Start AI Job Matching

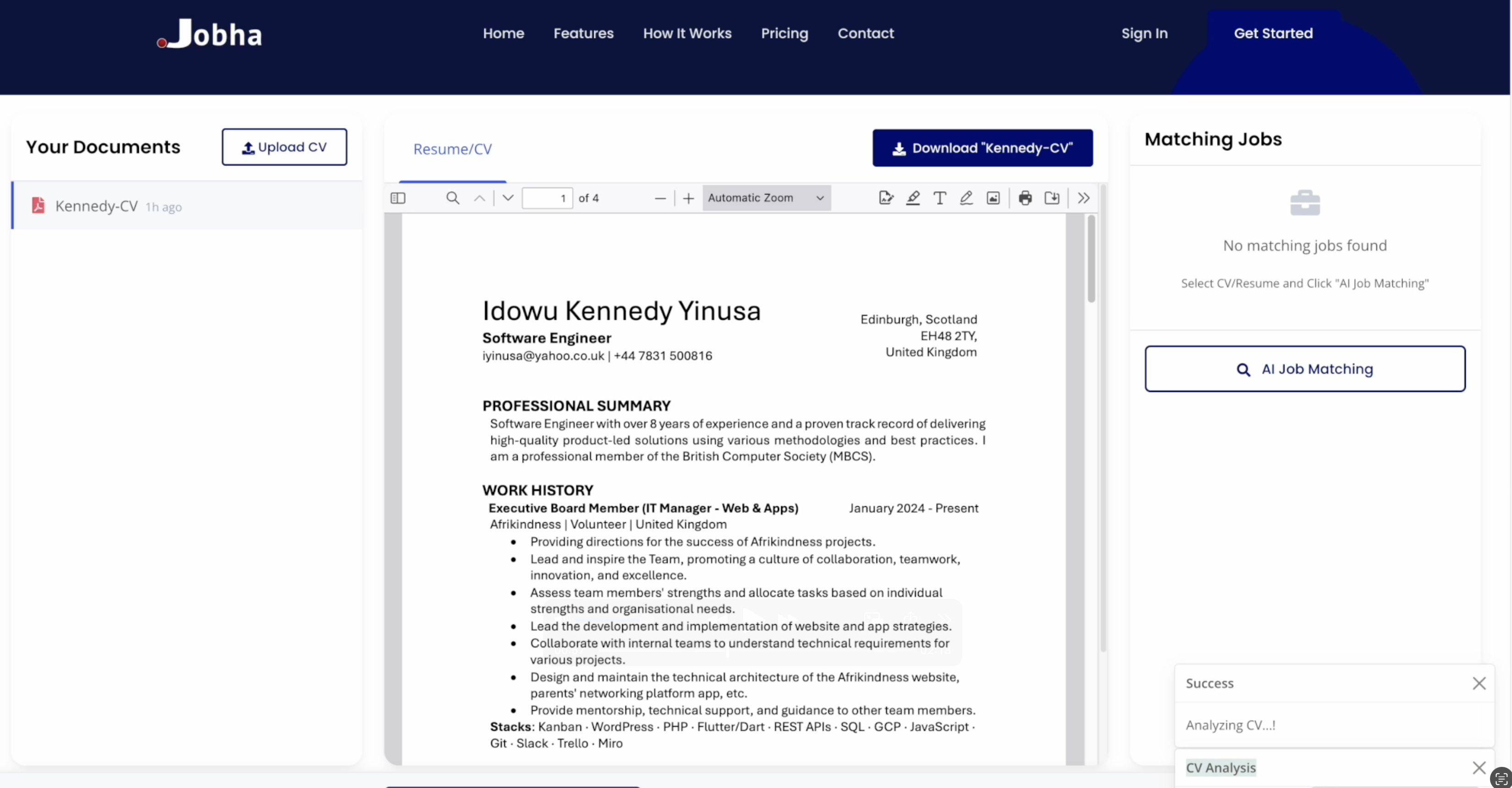pos(1304,369)
